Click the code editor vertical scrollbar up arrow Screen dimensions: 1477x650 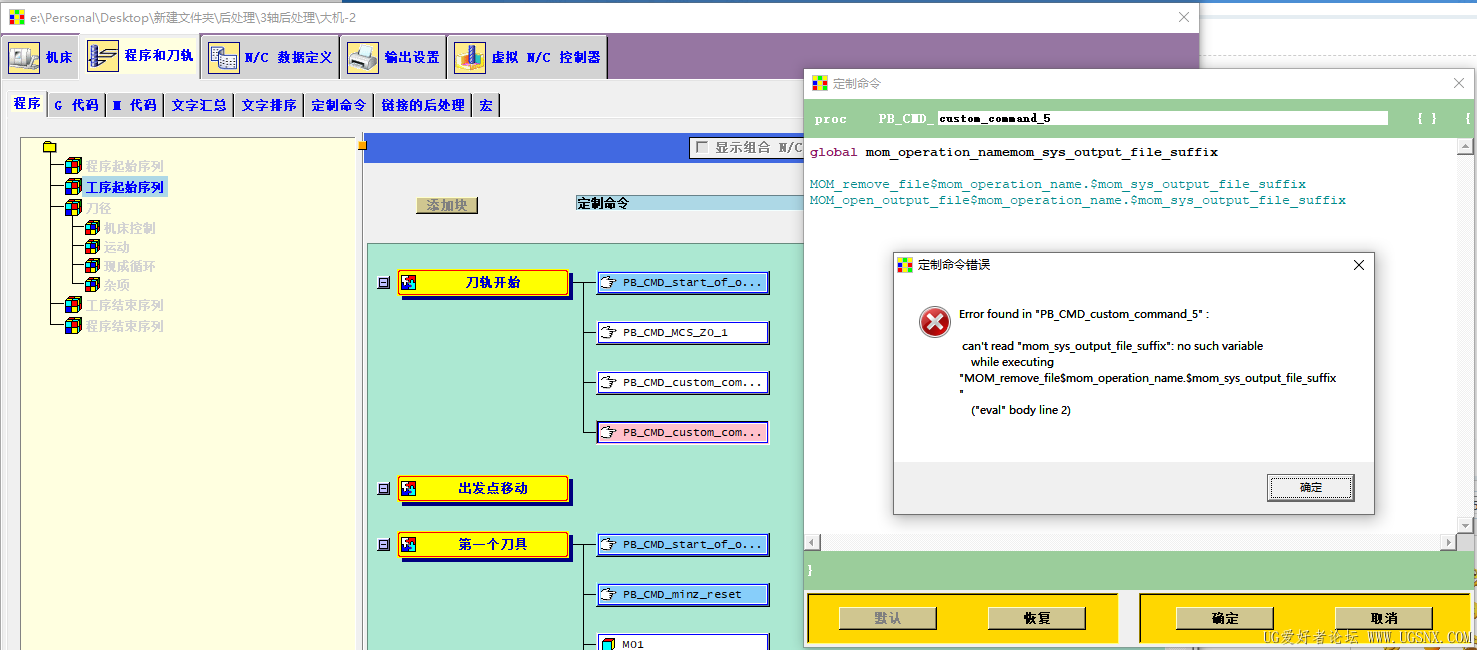(x=1467, y=147)
